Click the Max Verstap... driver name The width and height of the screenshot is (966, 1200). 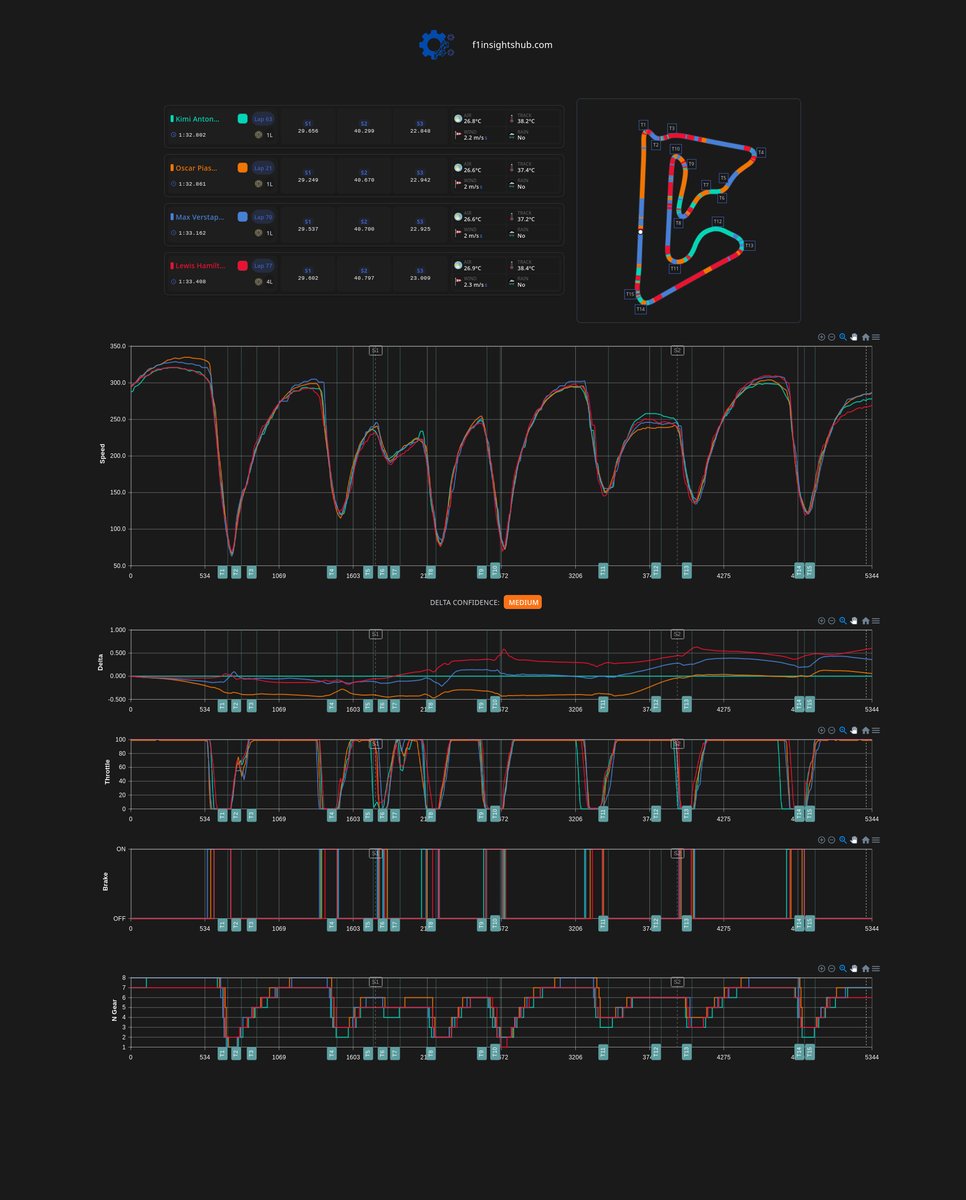200,217
